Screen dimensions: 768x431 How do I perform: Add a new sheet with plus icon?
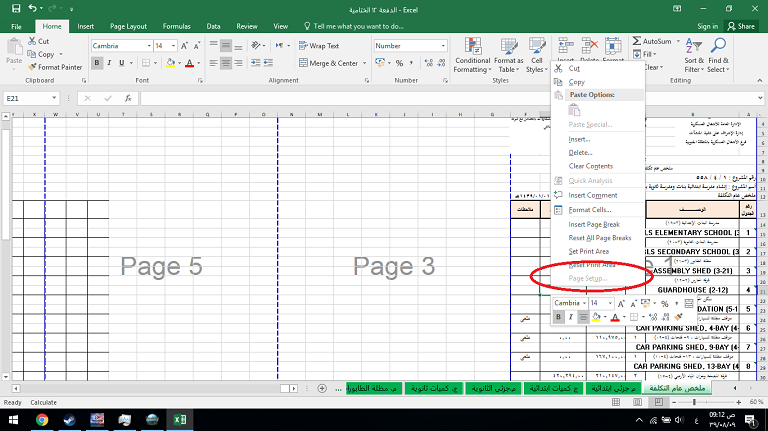point(322,388)
